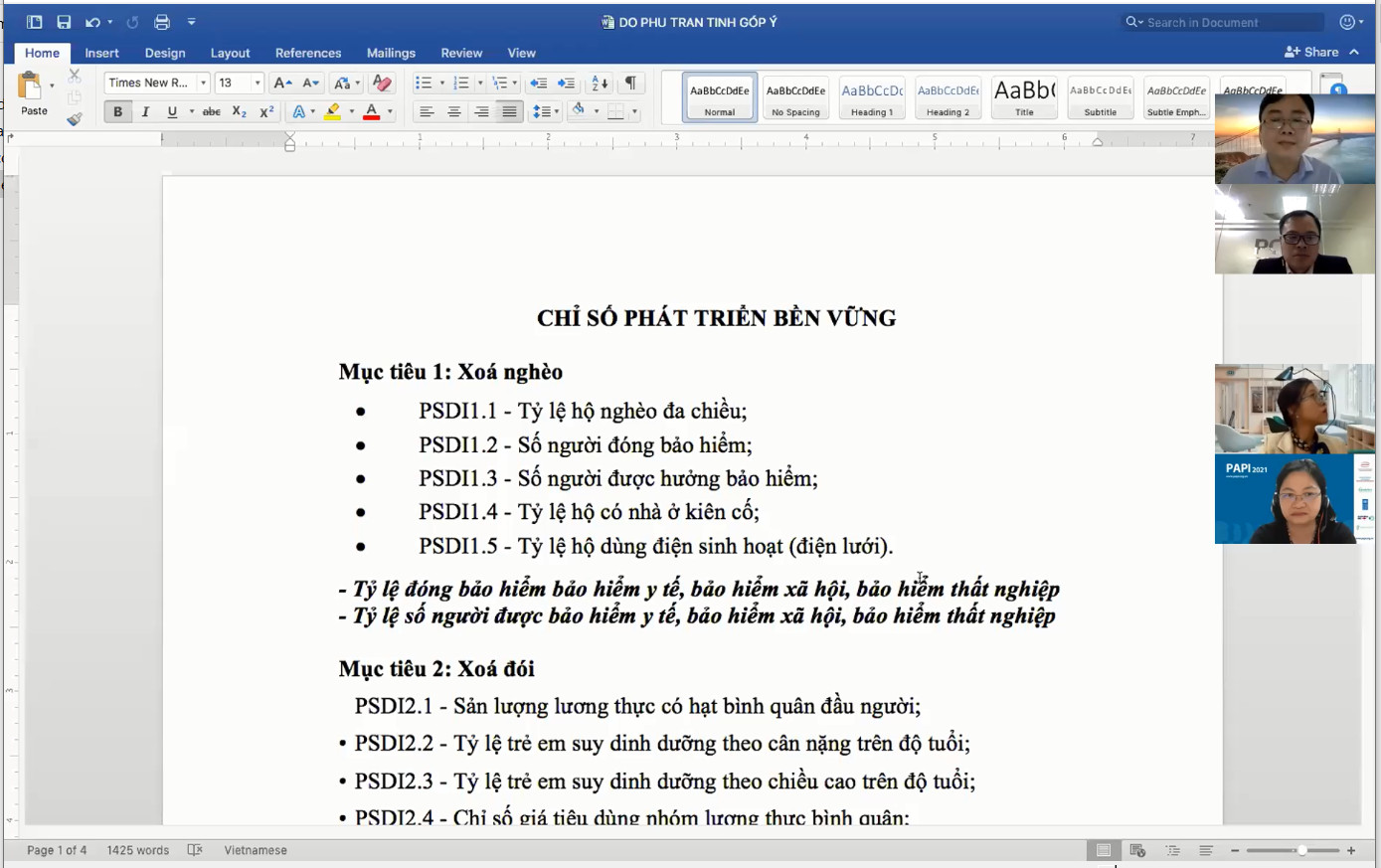
Task: Show paragraph marks with pilcrow icon
Action: coord(630,84)
